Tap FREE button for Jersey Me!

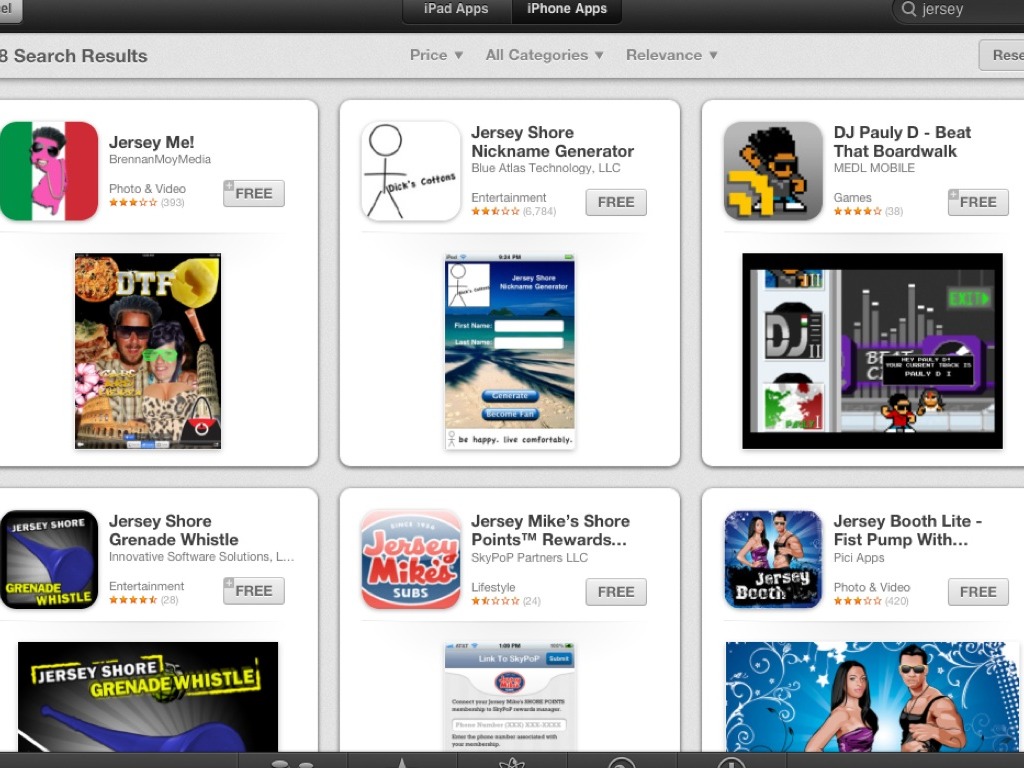(x=254, y=193)
